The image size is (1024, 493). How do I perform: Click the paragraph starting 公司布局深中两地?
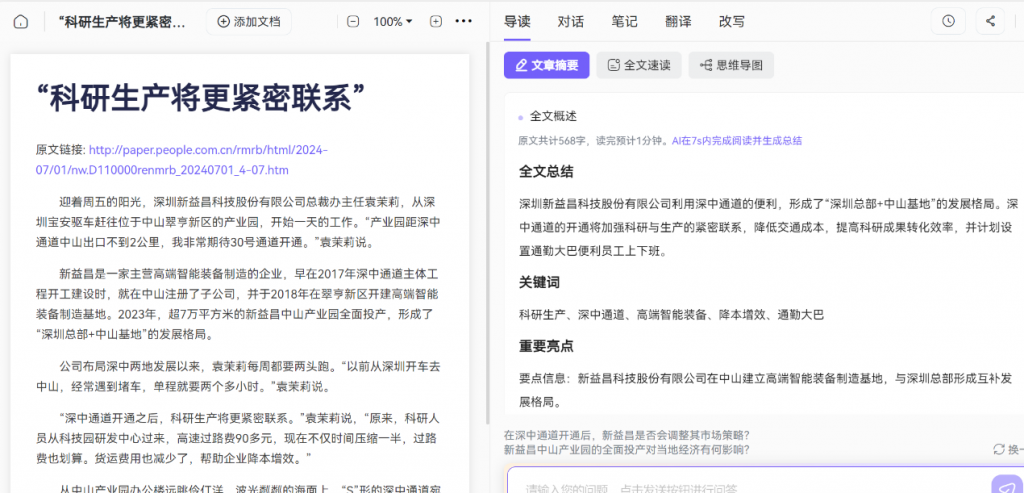(x=238, y=376)
